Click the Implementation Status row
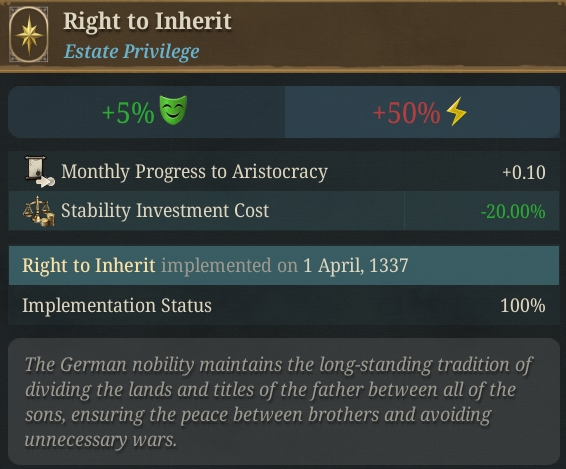 point(284,305)
